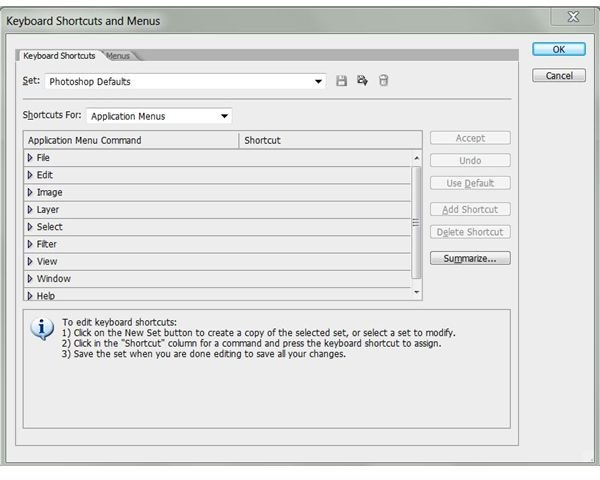Screen dimensions: 600x480
Task: Click the Application Menu Command column header
Action: pos(131,140)
